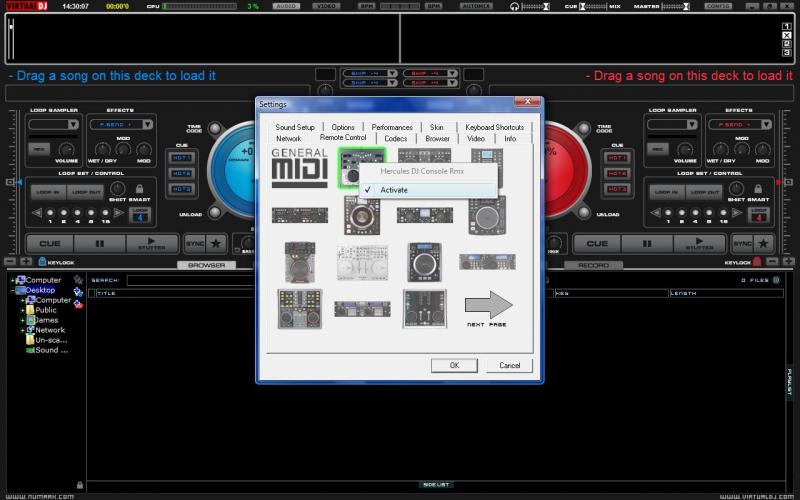Select the General MIDI controller icon

point(299,168)
